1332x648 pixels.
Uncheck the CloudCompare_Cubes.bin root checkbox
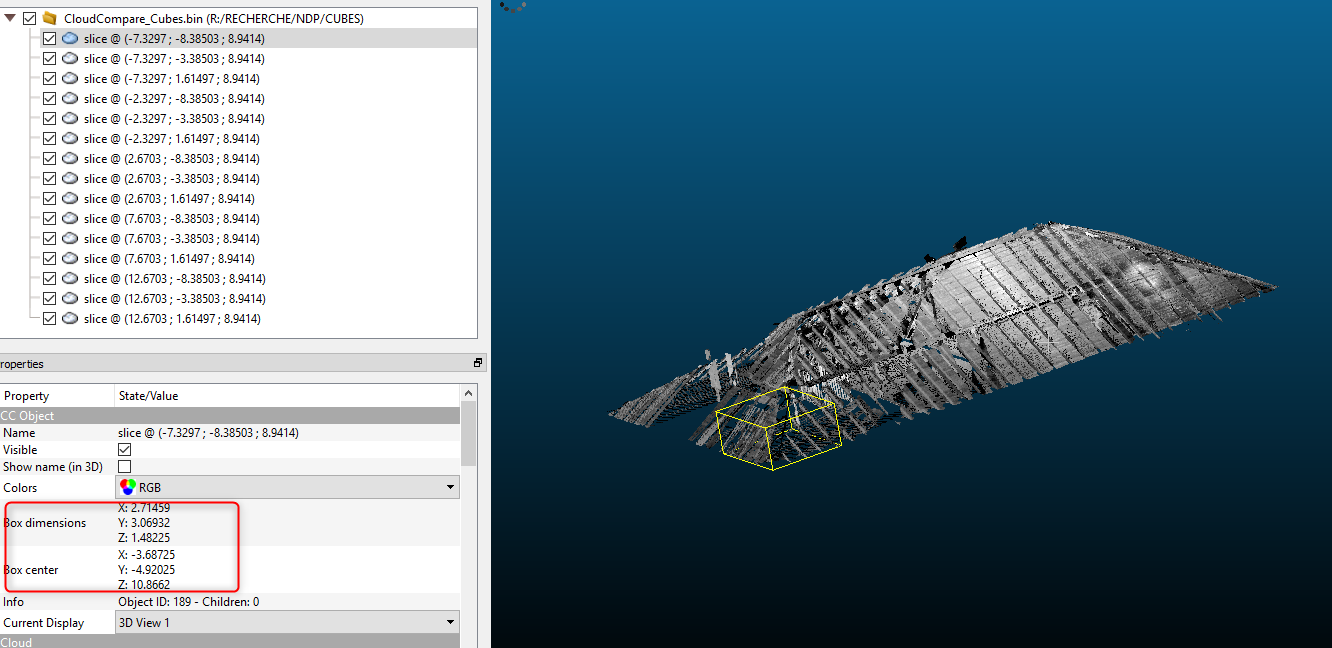[29, 18]
